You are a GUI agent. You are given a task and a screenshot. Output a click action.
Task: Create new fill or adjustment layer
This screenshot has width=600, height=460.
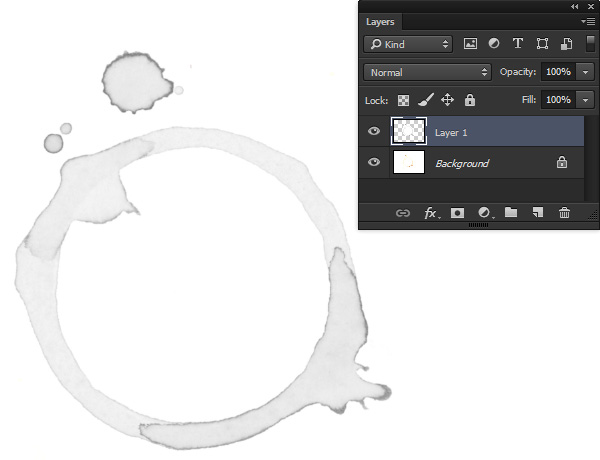(x=484, y=213)
